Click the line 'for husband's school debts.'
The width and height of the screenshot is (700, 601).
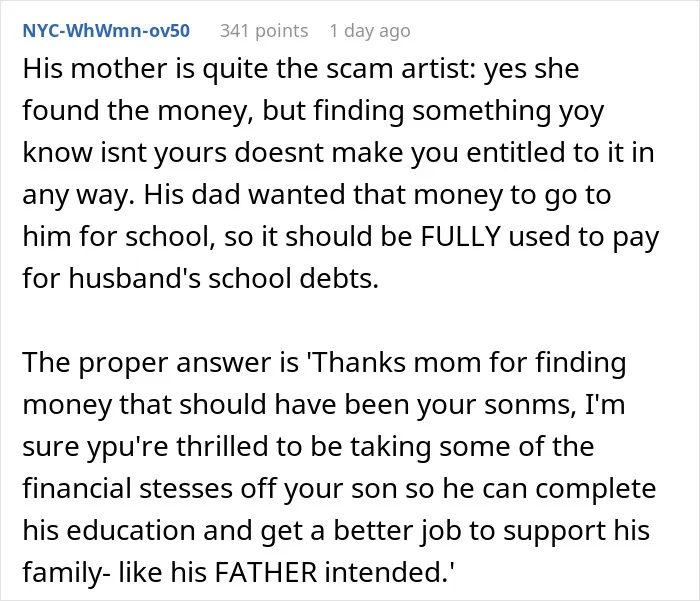[200, 278]
